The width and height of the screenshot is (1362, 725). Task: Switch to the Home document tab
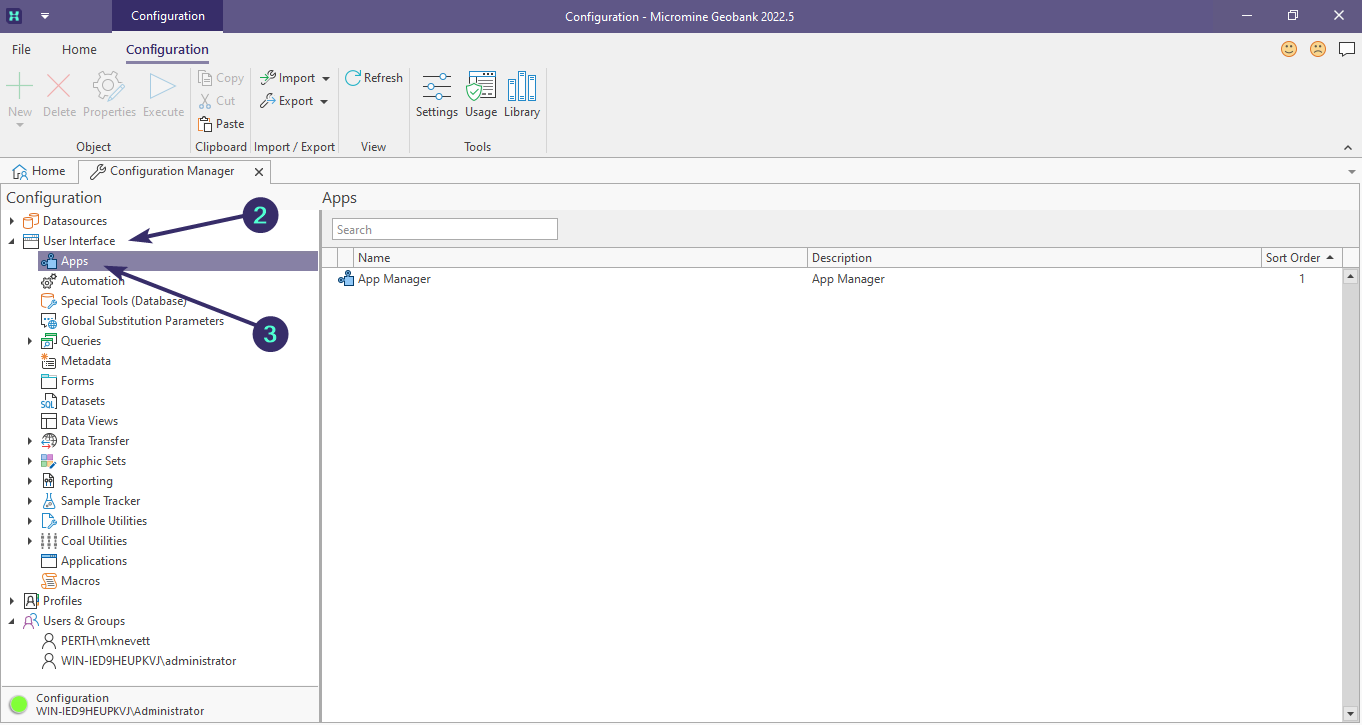click(39, 171)
